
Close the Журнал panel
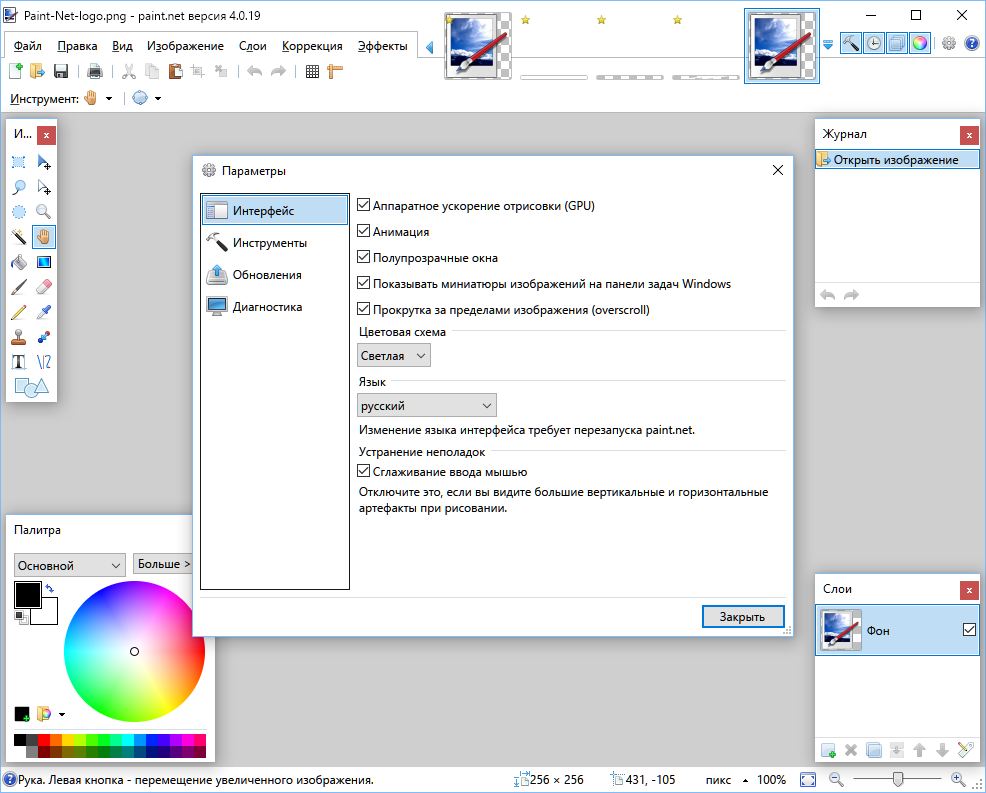(x=969, y=135)
